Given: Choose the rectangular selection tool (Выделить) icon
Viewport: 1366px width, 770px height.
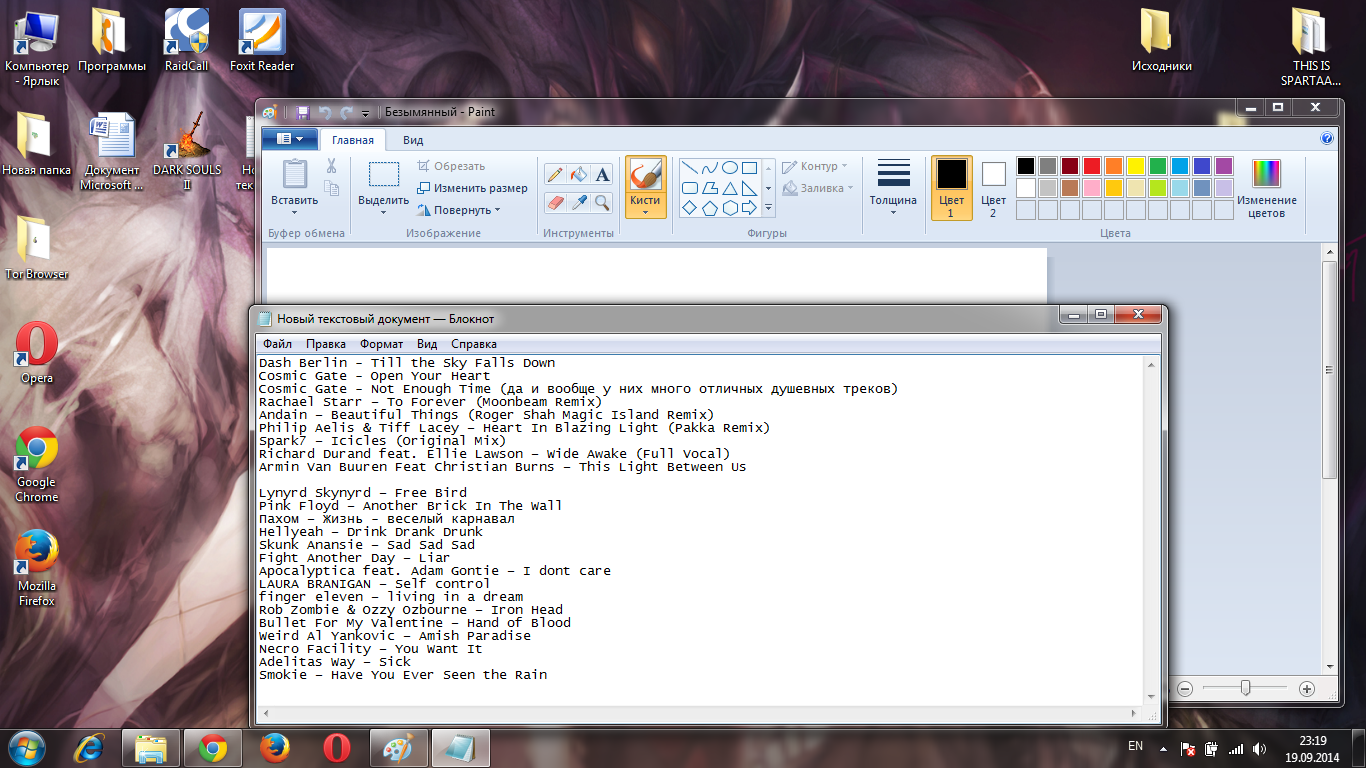Looking at the screenshot, I should [x=384, y=174].
